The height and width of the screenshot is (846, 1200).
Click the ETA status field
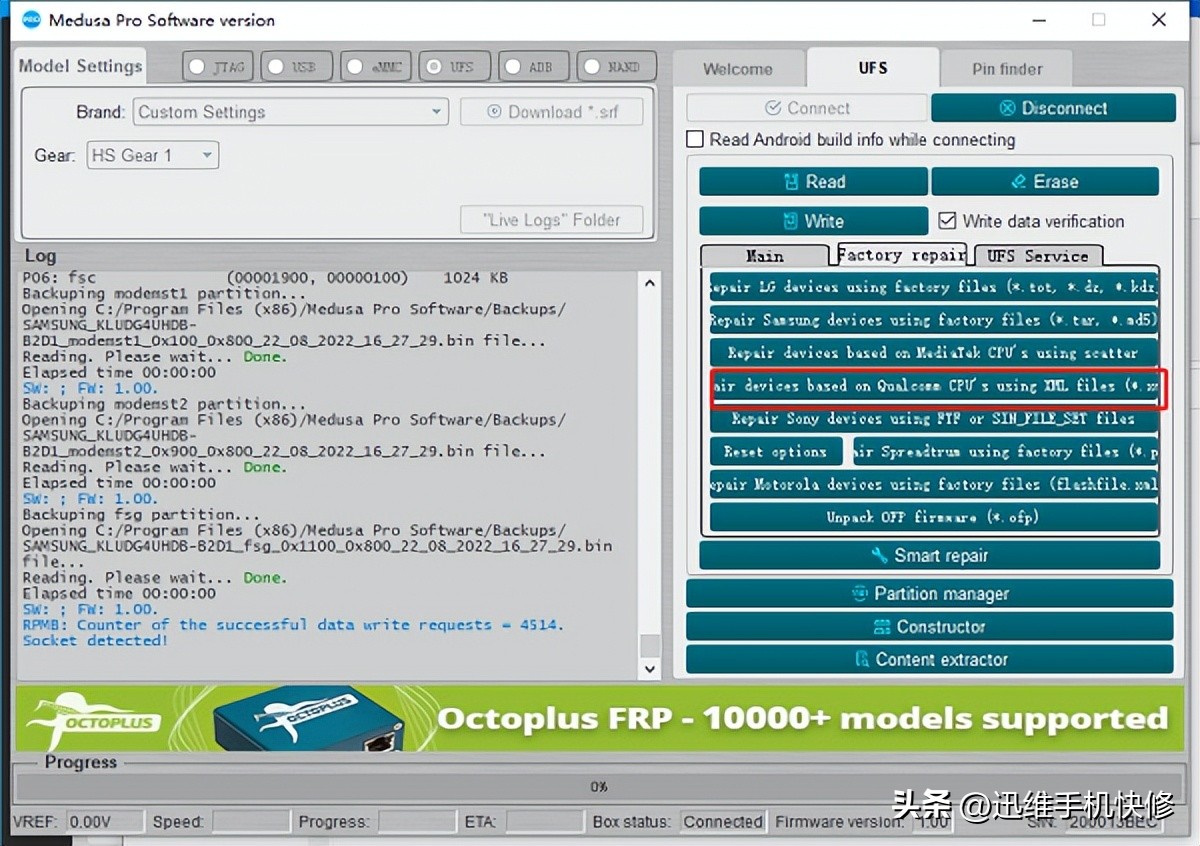(544, 822)
